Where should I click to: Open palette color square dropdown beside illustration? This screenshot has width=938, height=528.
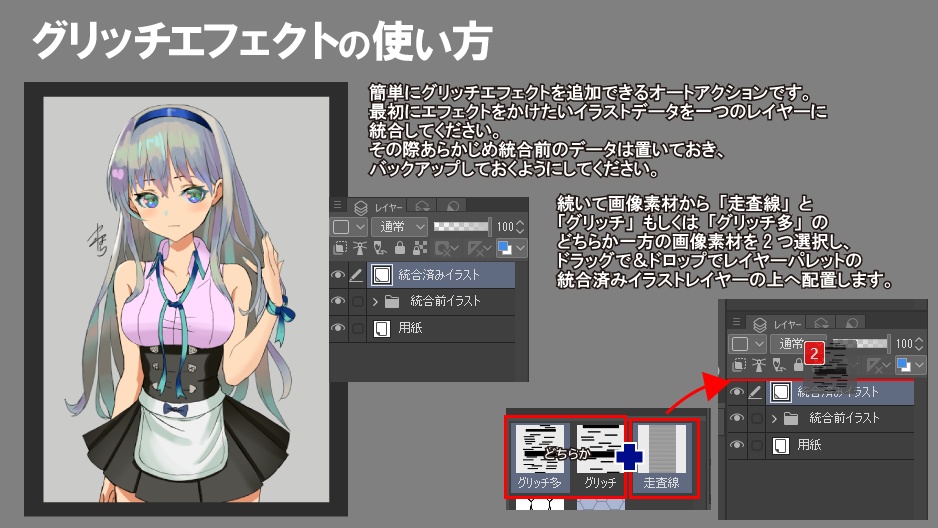pyautogui.click(x=349, y=227)
